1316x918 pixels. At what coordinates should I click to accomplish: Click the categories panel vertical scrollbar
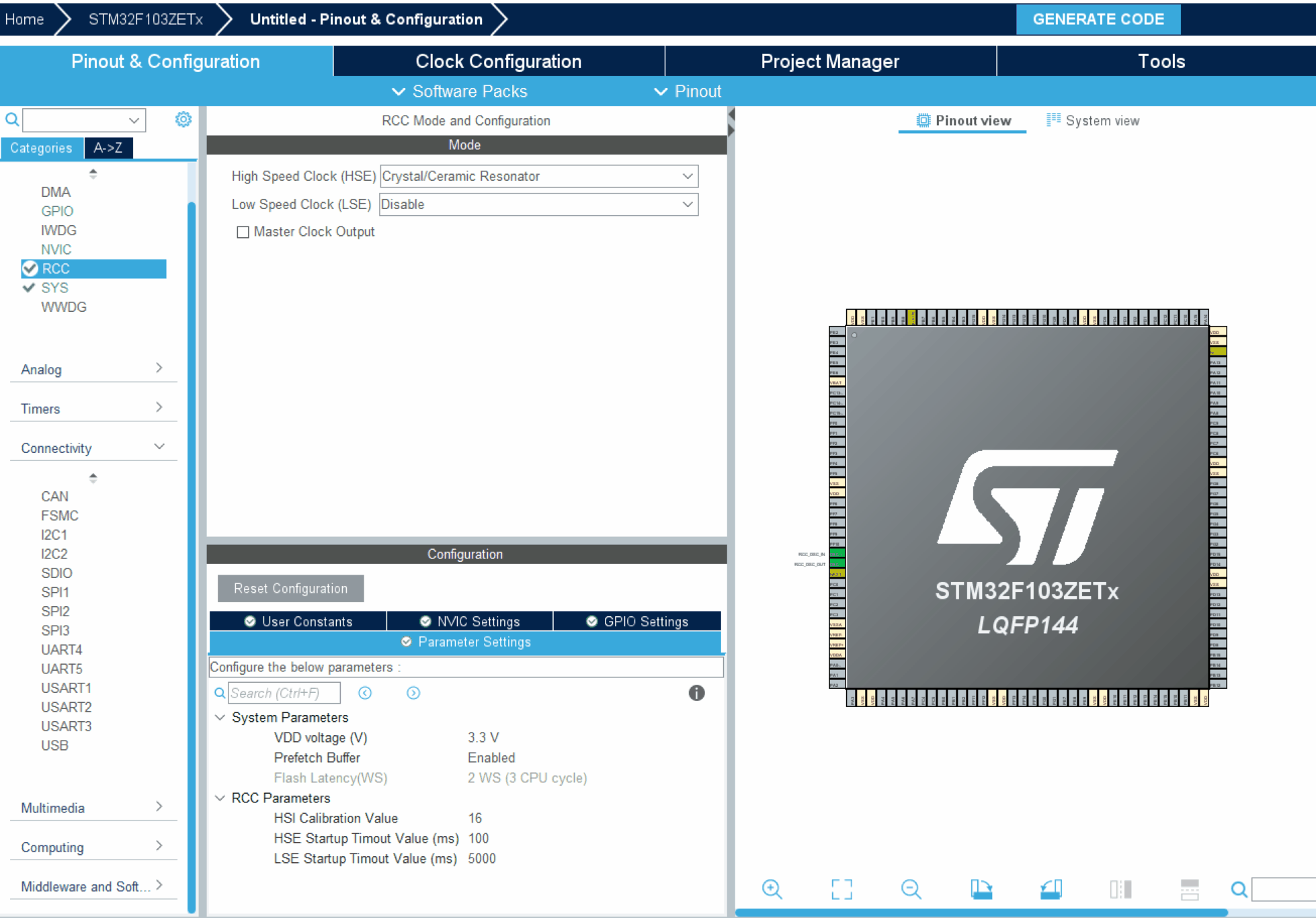(x=192, y=558)
